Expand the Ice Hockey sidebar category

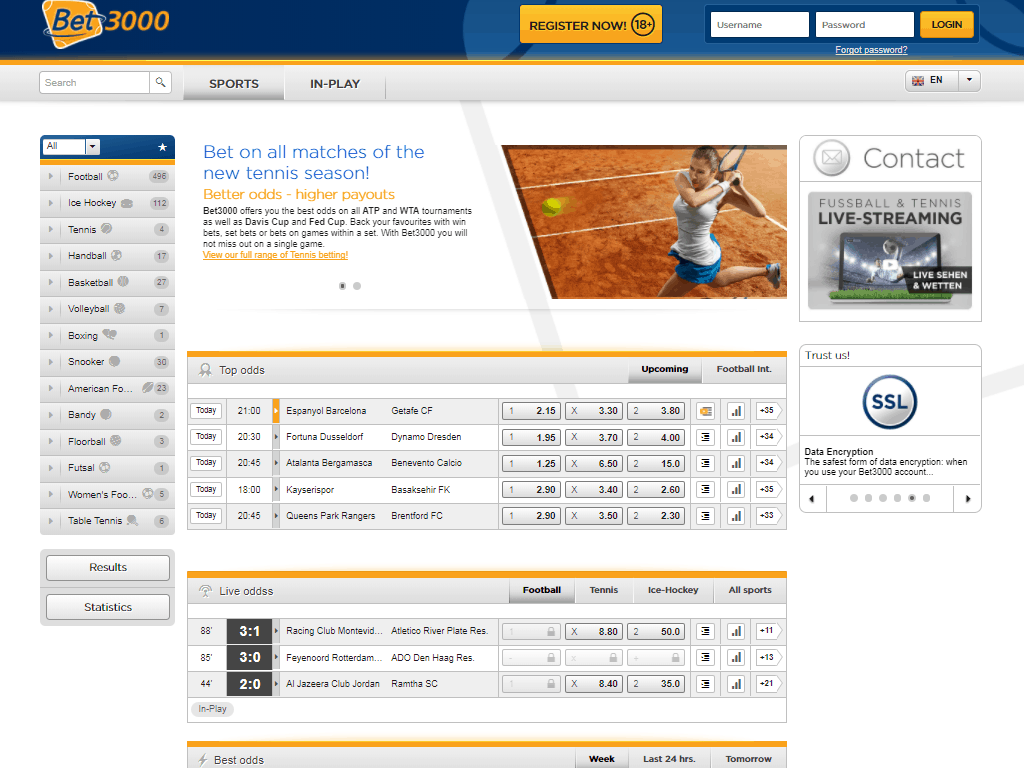click(x=107, y=203)
